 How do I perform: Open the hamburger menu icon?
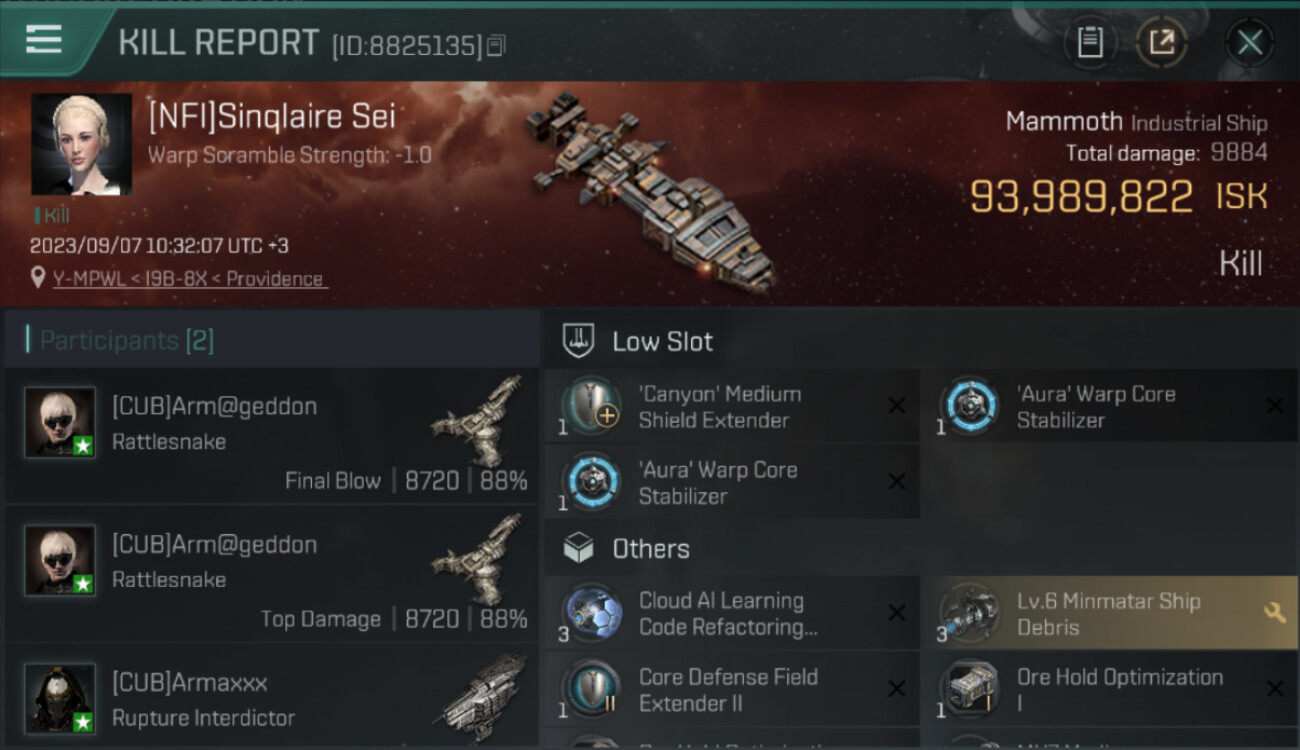[43, 40]
